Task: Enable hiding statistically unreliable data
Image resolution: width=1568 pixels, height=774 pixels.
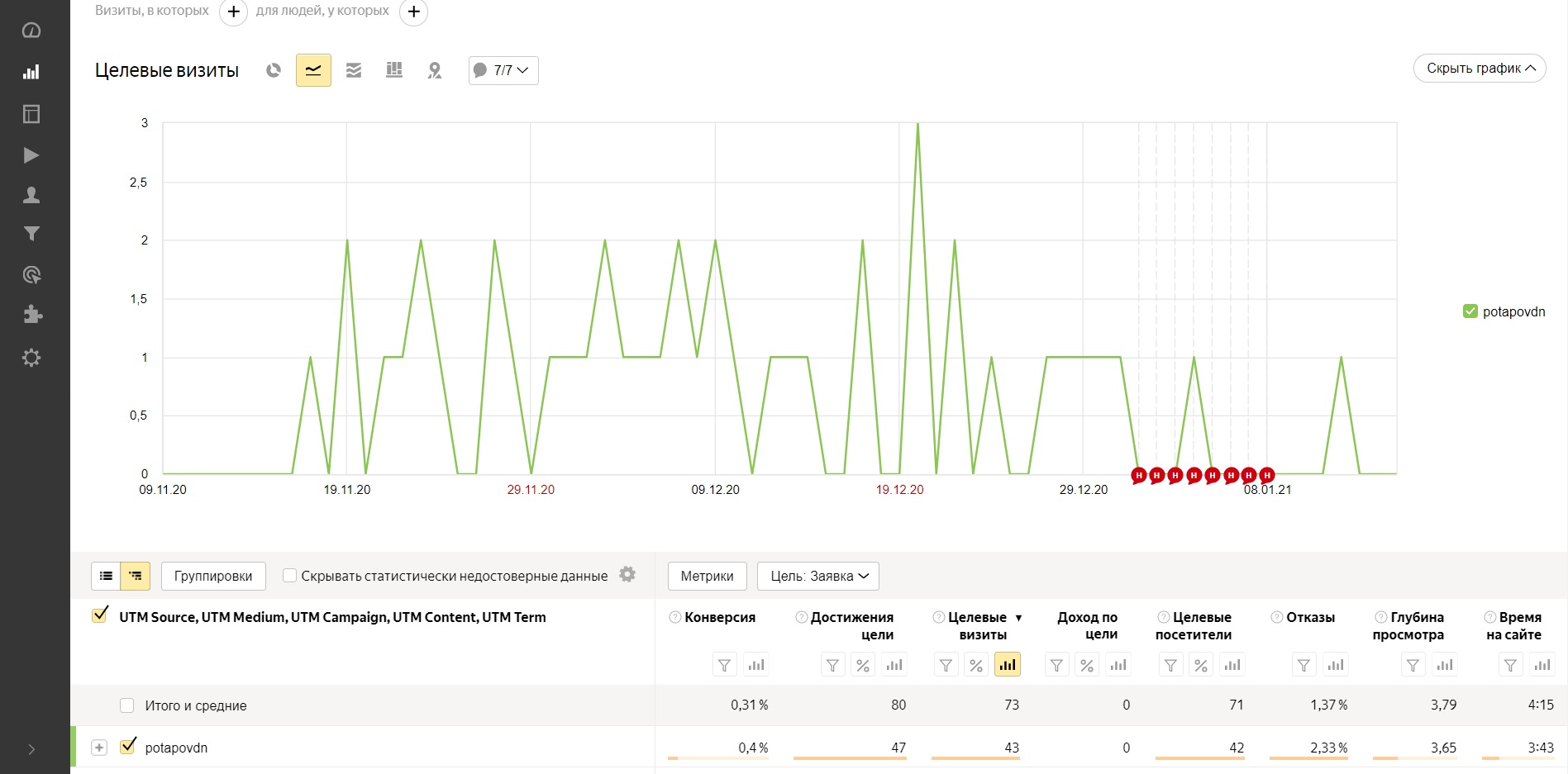Action: (x=289, y=576)
